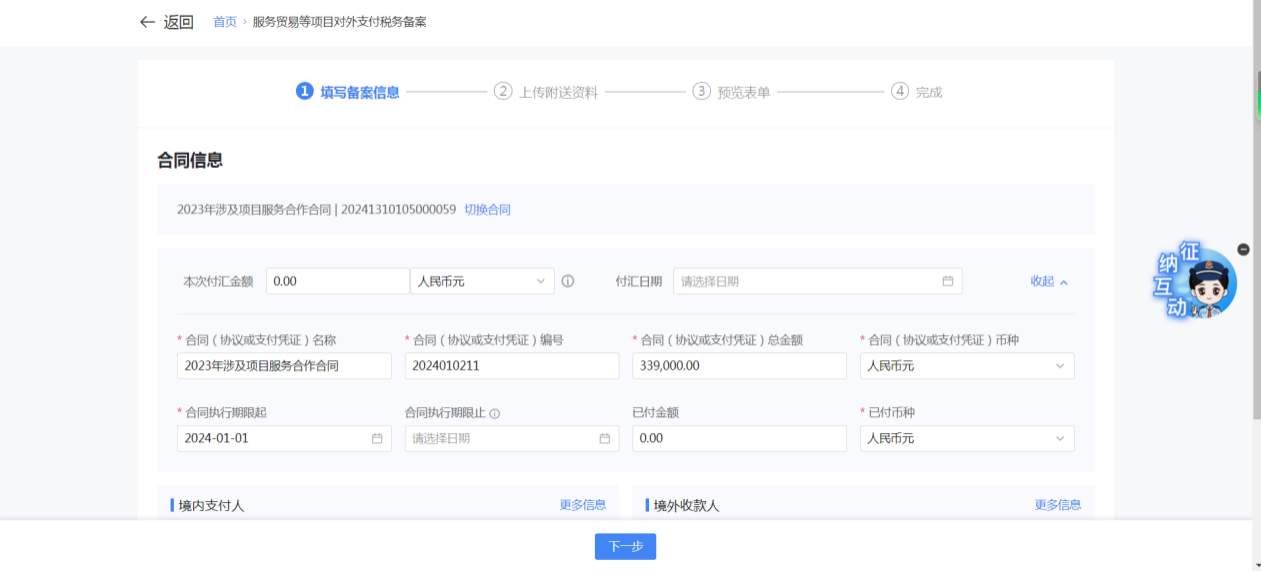Go to step 3 预览表单
This screenshot has height=572, width=1261.
coord(732,92)
